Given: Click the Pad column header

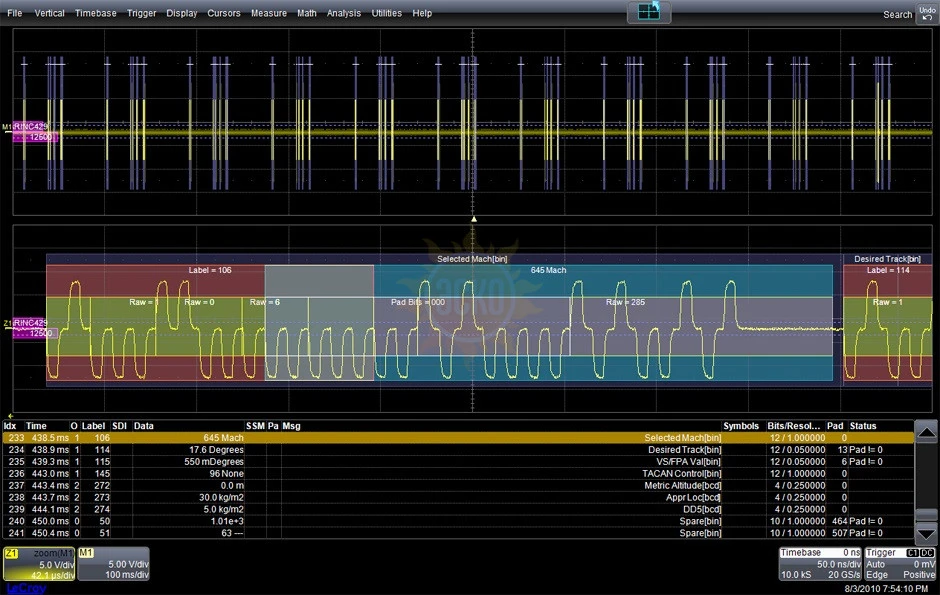Looking at the screenshot, I should point(834,426).
